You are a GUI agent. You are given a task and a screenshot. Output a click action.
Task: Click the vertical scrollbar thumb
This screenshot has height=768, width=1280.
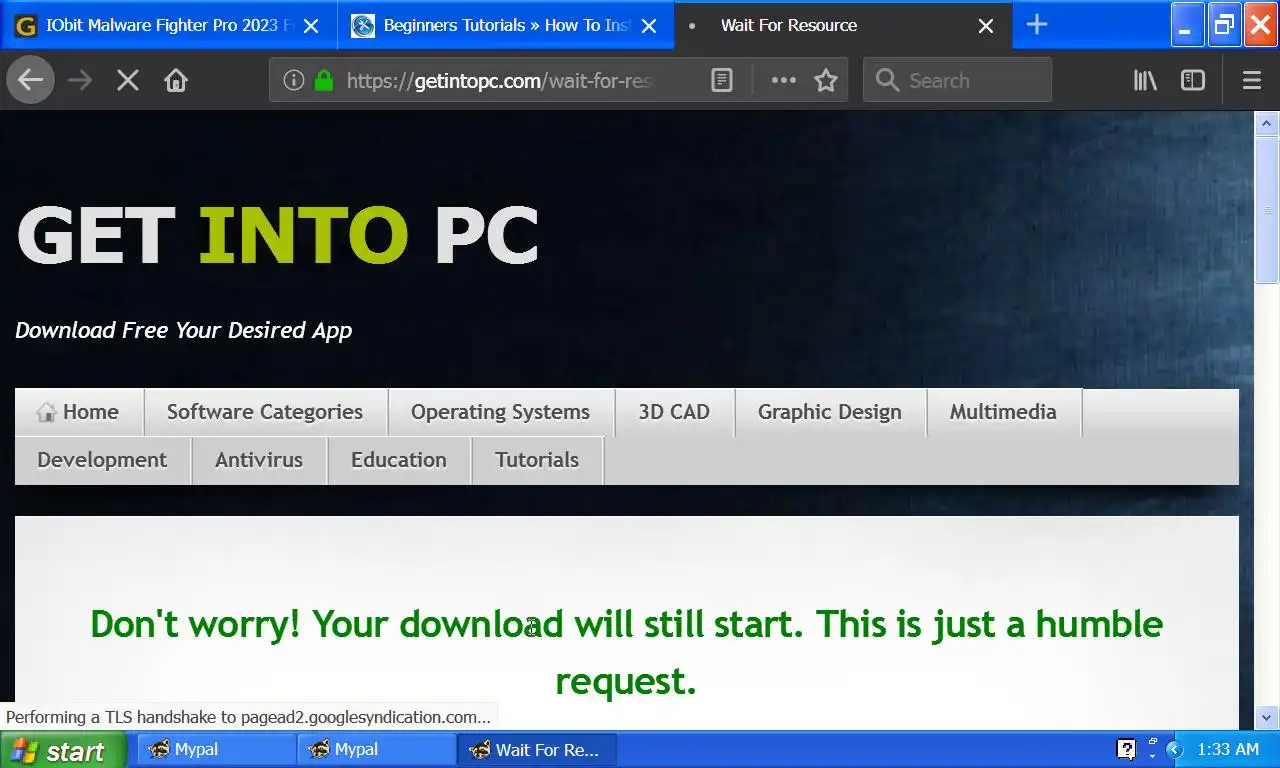pyautogui.click(x=1267, y=210)
